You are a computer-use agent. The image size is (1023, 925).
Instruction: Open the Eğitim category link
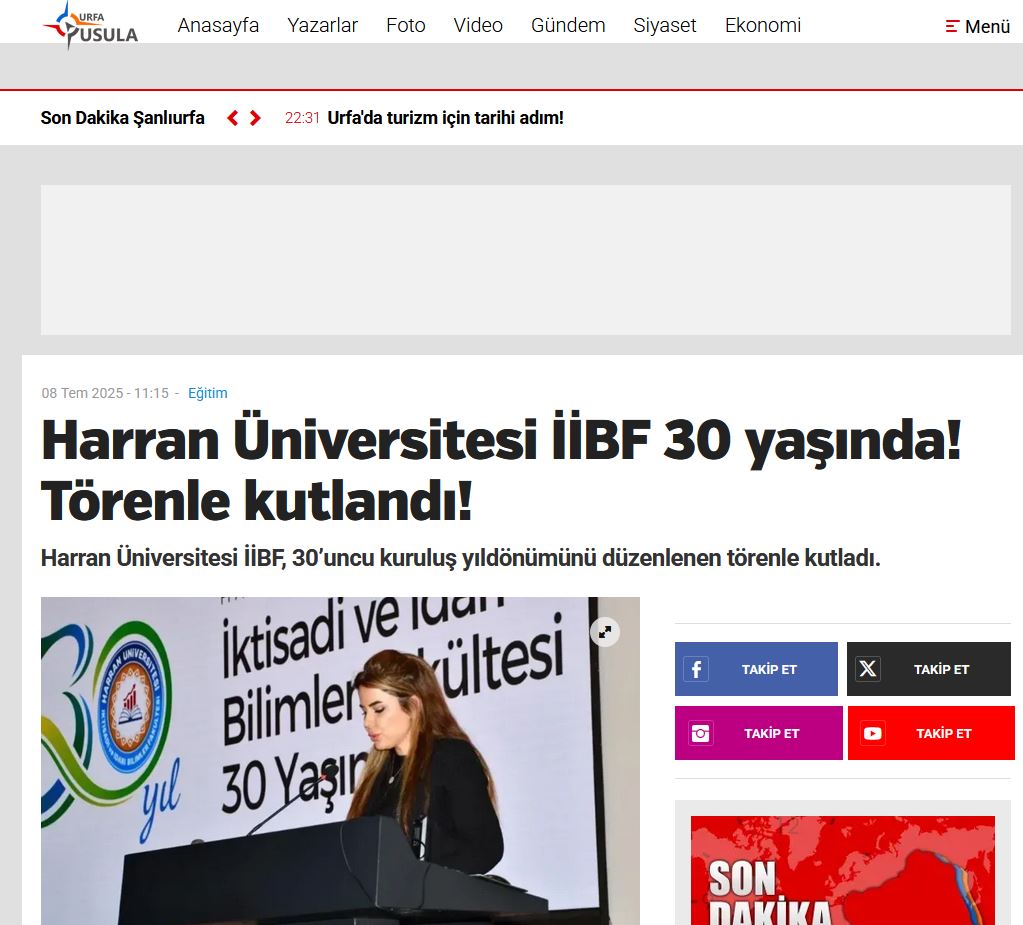(207, 393)
